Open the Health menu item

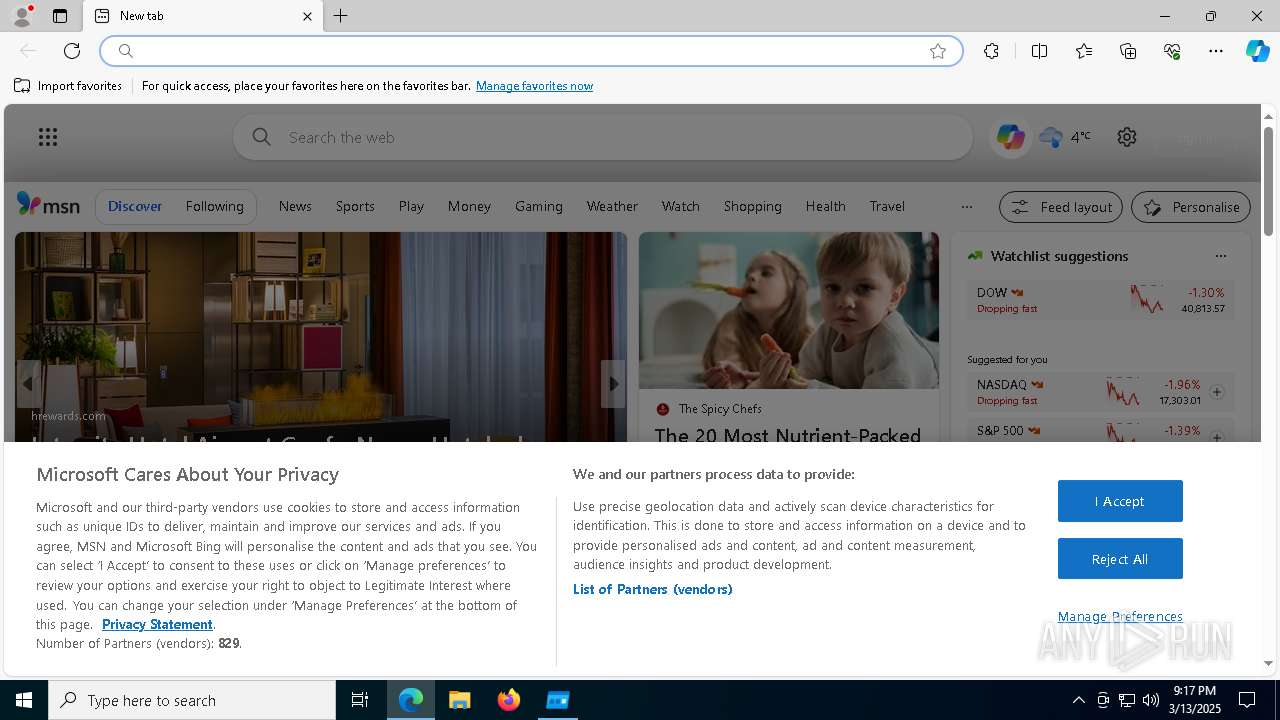pyautogui.click(x=825, y=206)
